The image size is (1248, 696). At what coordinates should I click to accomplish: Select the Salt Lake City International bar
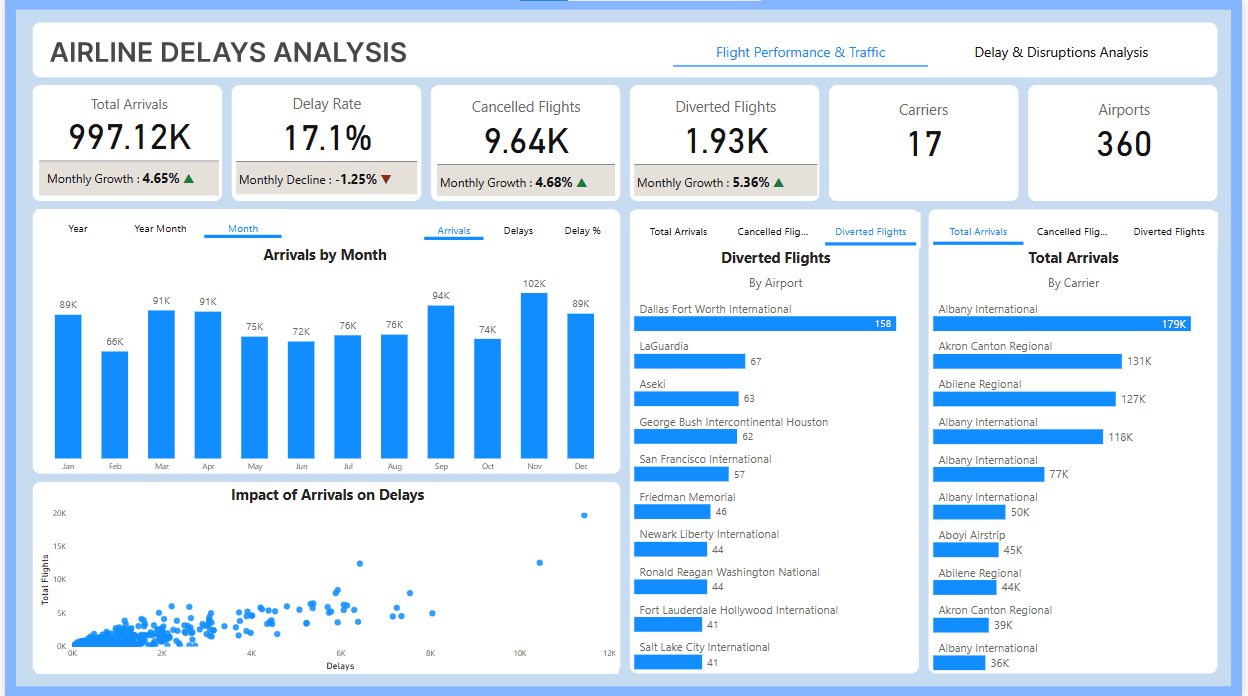tap(668, 662)
